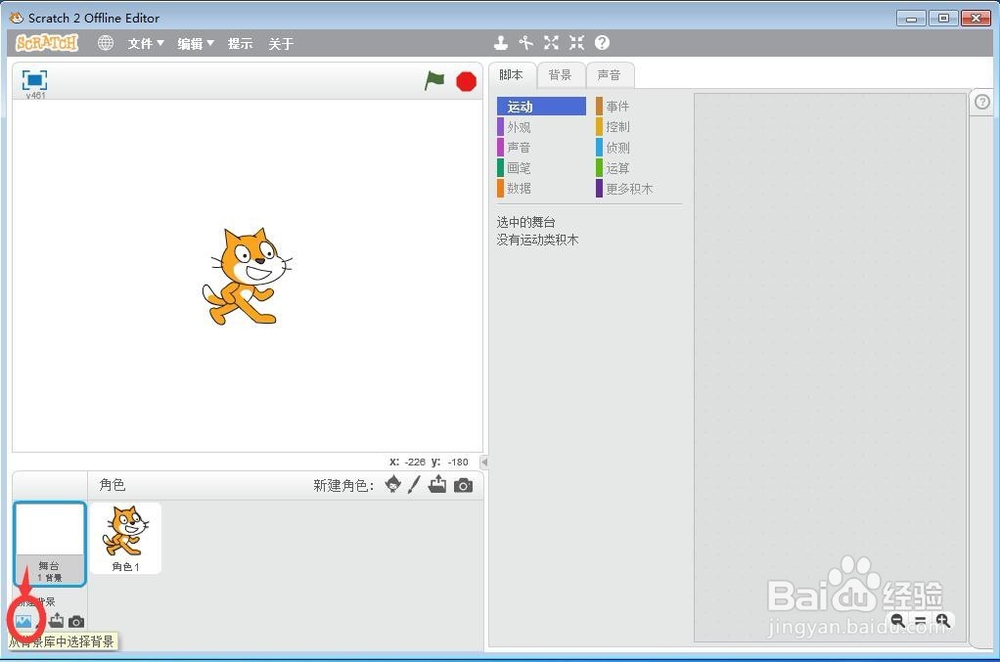
Task: Open the language globe menu
Action: click(x=105, y=43)
